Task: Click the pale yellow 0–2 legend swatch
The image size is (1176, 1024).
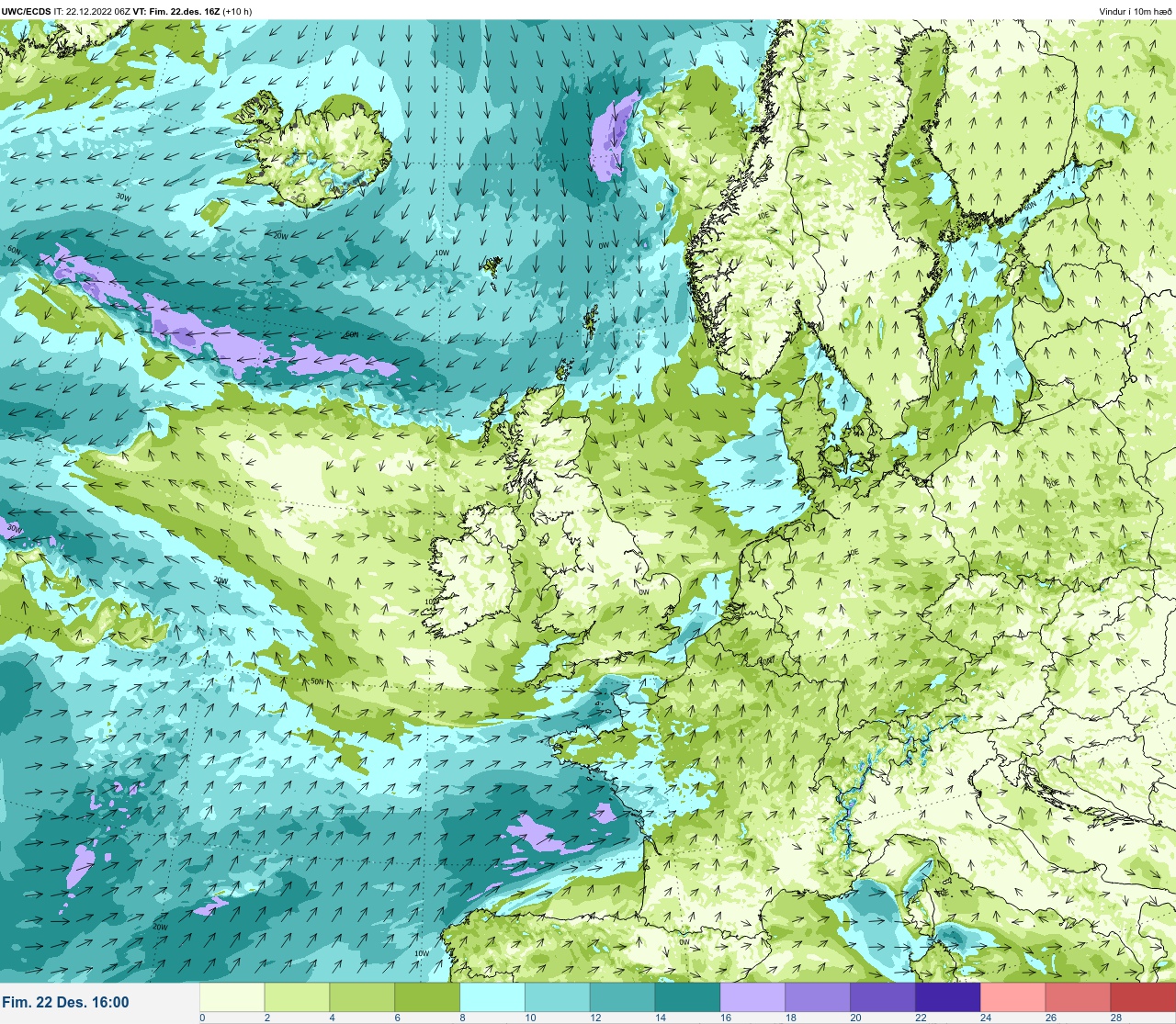Action: coord(232,997)
